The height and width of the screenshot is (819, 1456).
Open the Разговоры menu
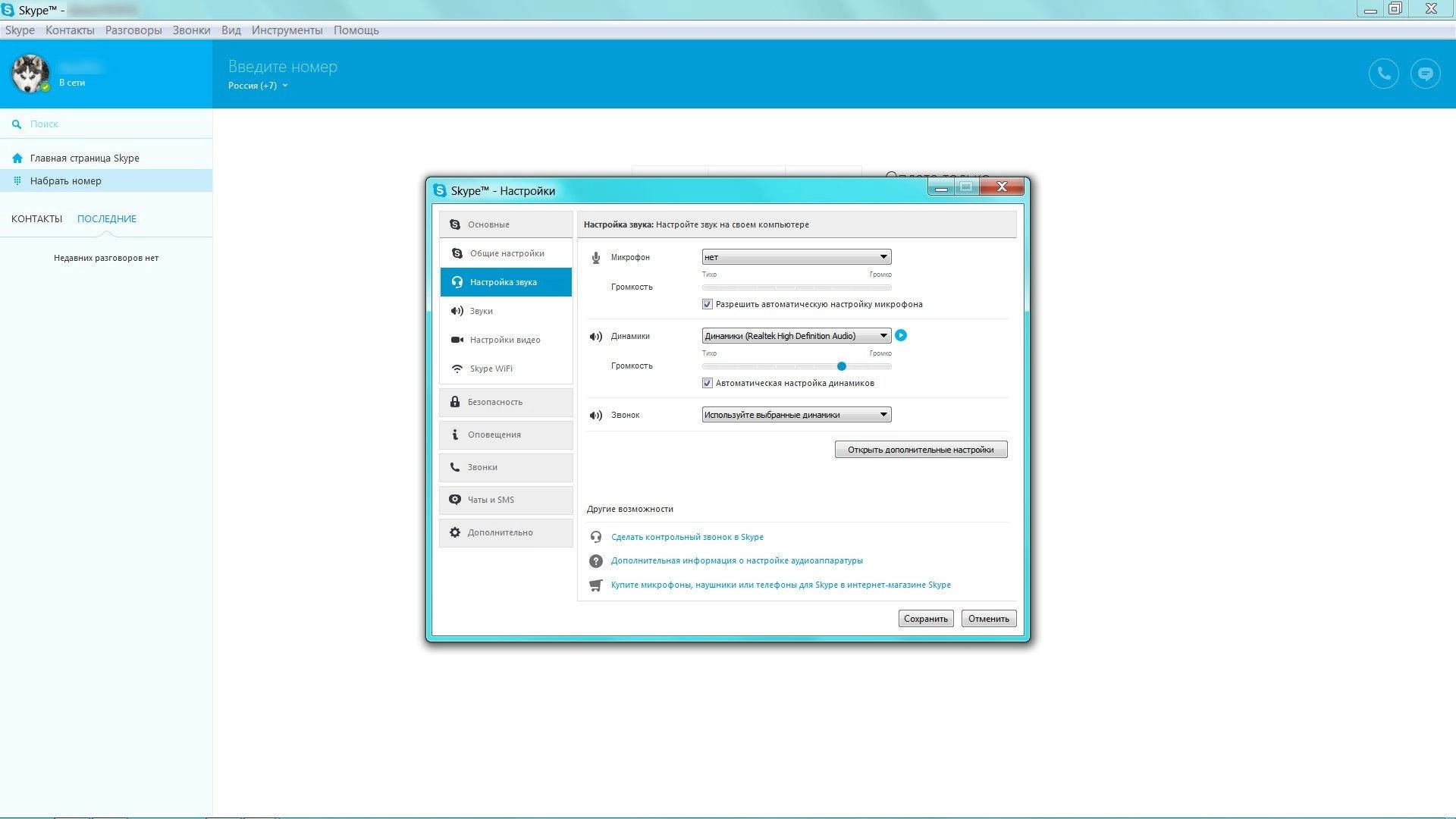click(133, 30)
